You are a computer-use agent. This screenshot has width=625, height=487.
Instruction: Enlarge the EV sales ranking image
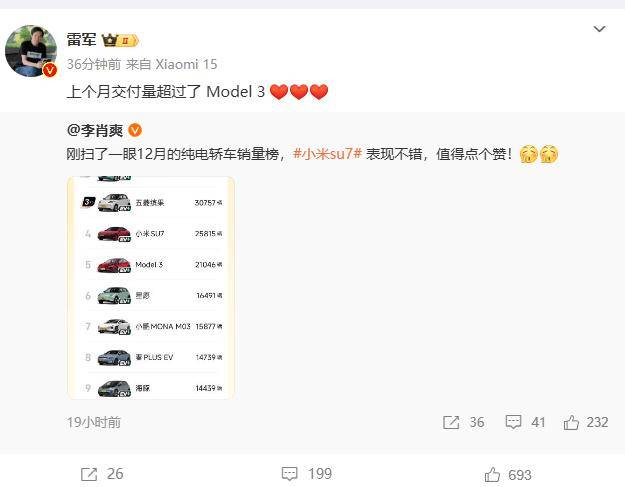click(x=151, y=287)
